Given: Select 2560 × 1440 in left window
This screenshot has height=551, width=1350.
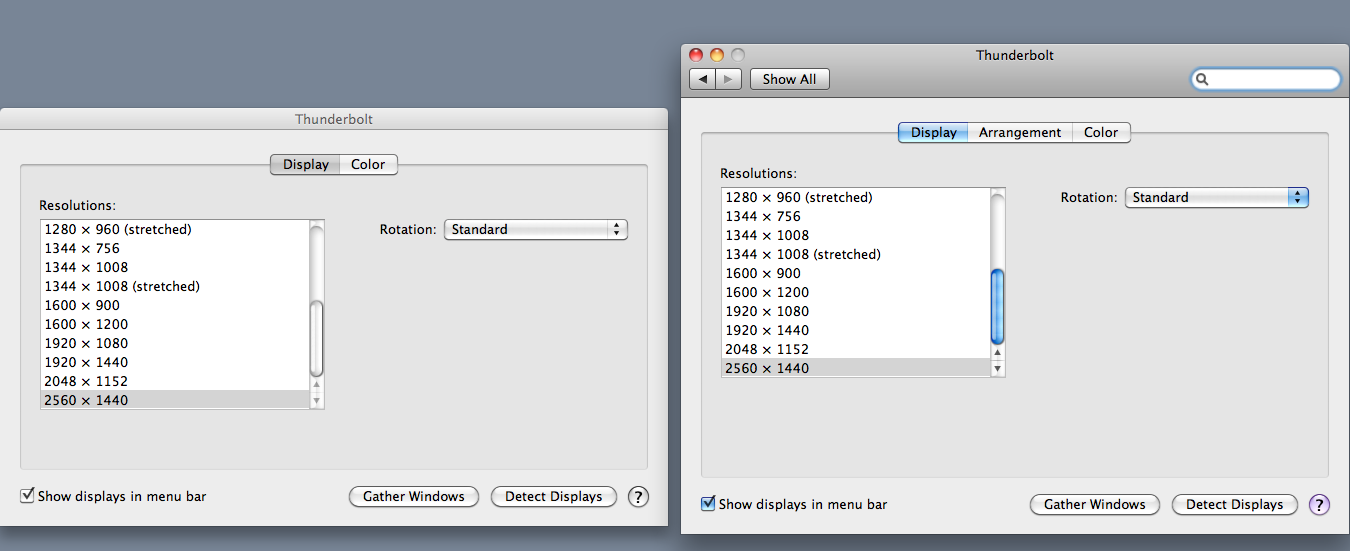Looking at the screenshot, I should point(175,401).
